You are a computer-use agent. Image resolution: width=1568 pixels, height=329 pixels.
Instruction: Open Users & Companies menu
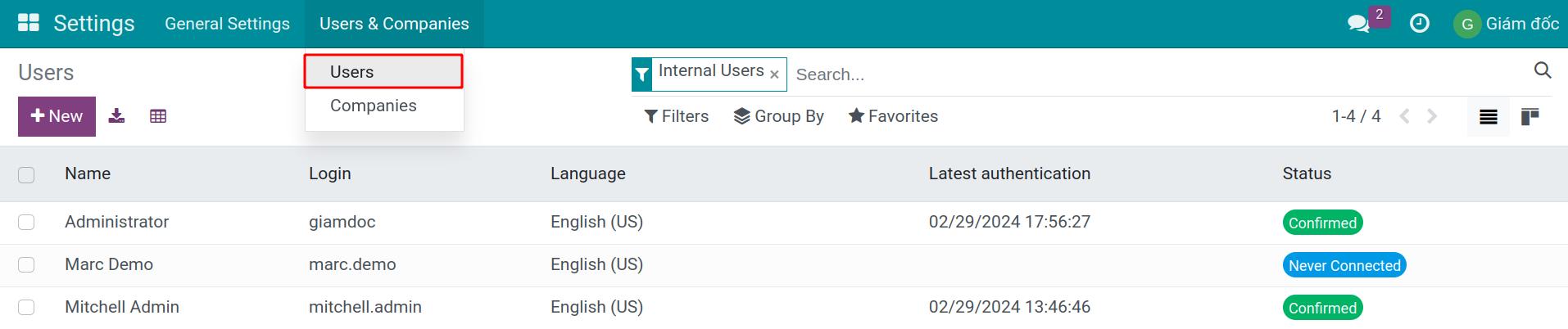point(394,24)
